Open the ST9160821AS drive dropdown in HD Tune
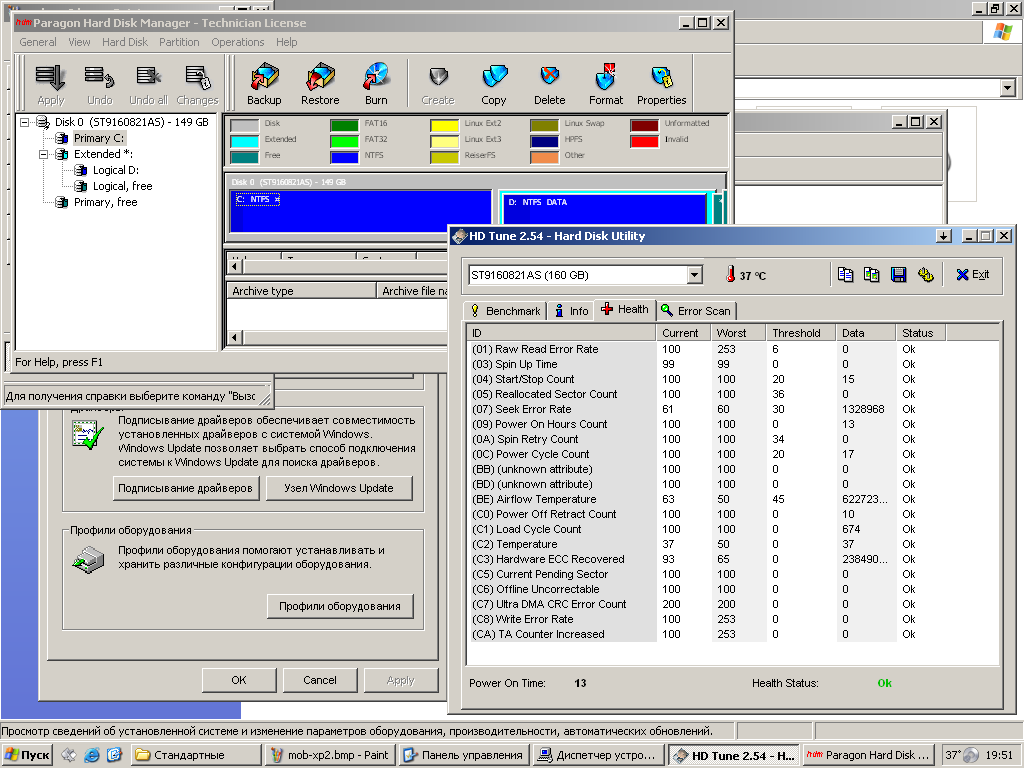This screenshot has width=1024, height=768. [x=695, y=275]
